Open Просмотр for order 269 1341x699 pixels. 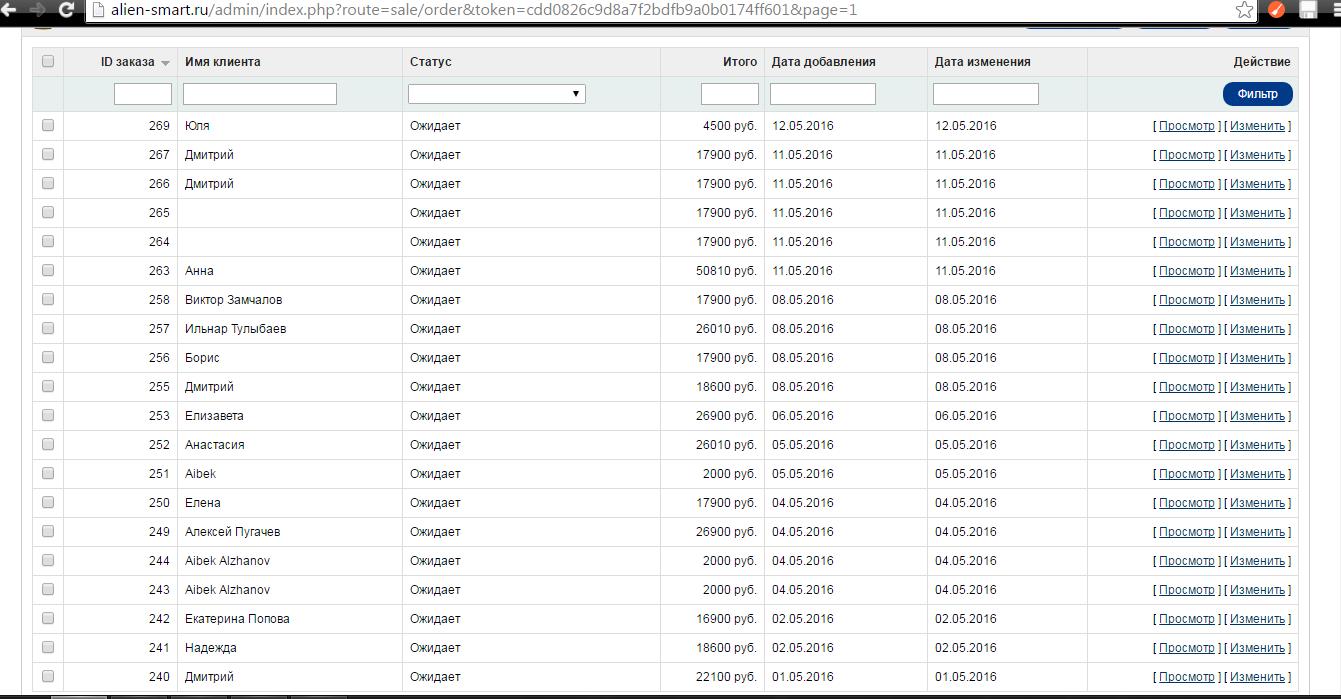(x=1186, y=126)
